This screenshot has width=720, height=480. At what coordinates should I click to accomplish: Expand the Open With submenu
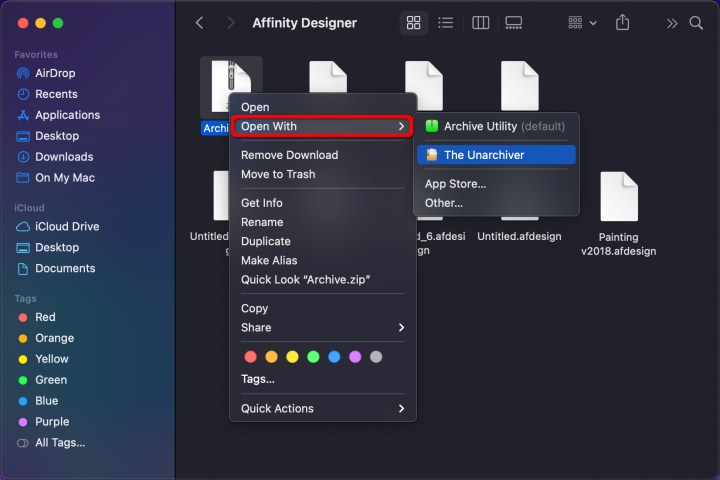[322, 126]
